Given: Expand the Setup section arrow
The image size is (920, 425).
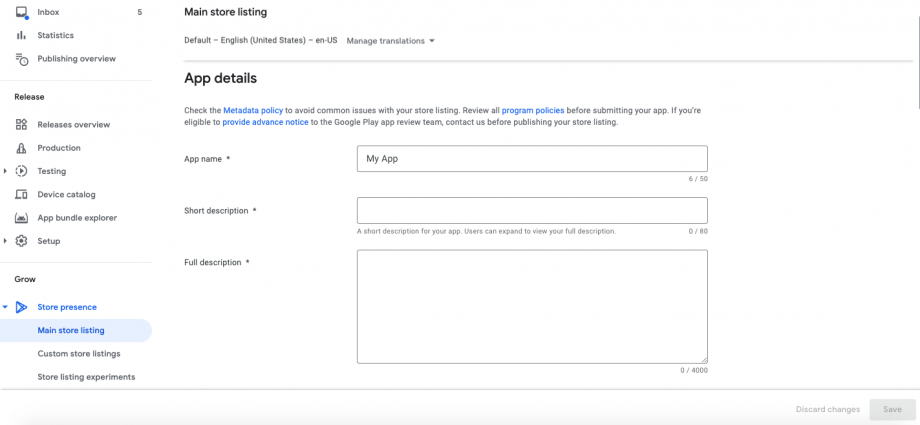Looking at the screenshot, I should click(x=6, y=241).
